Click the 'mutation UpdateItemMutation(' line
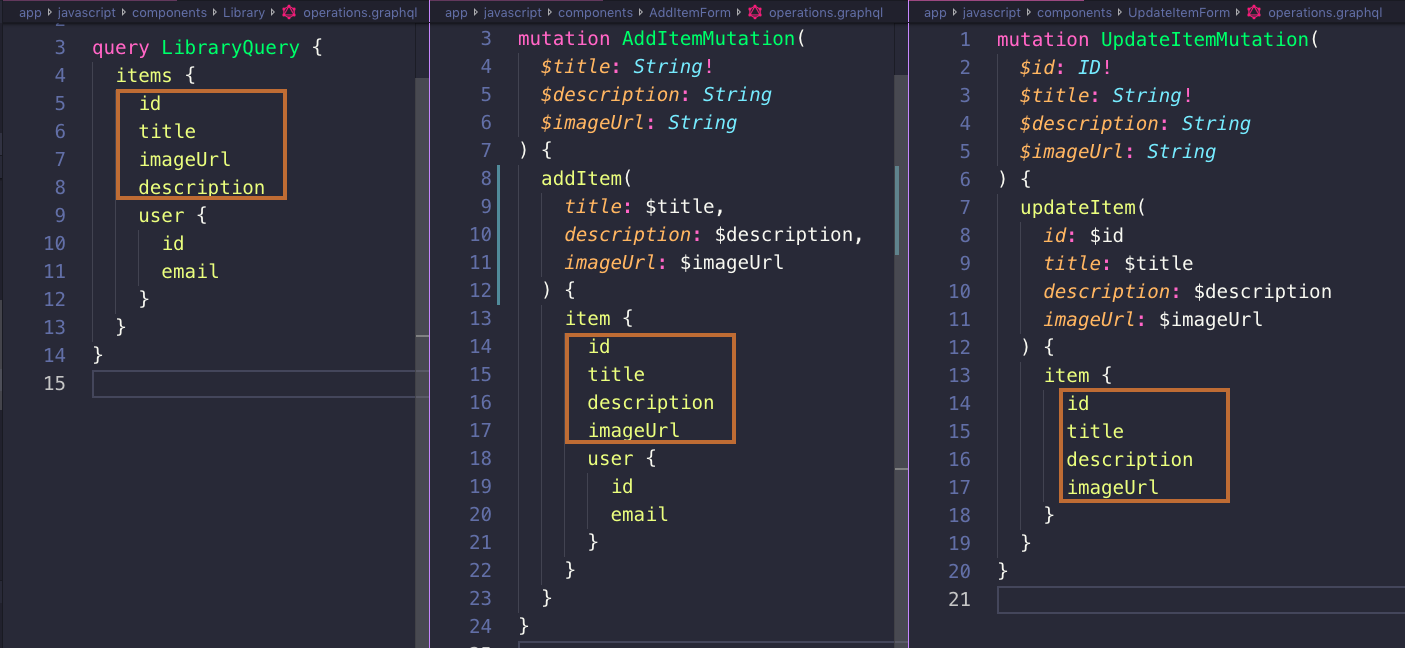Screen dimensions: 1405x648 (1158, 39)
